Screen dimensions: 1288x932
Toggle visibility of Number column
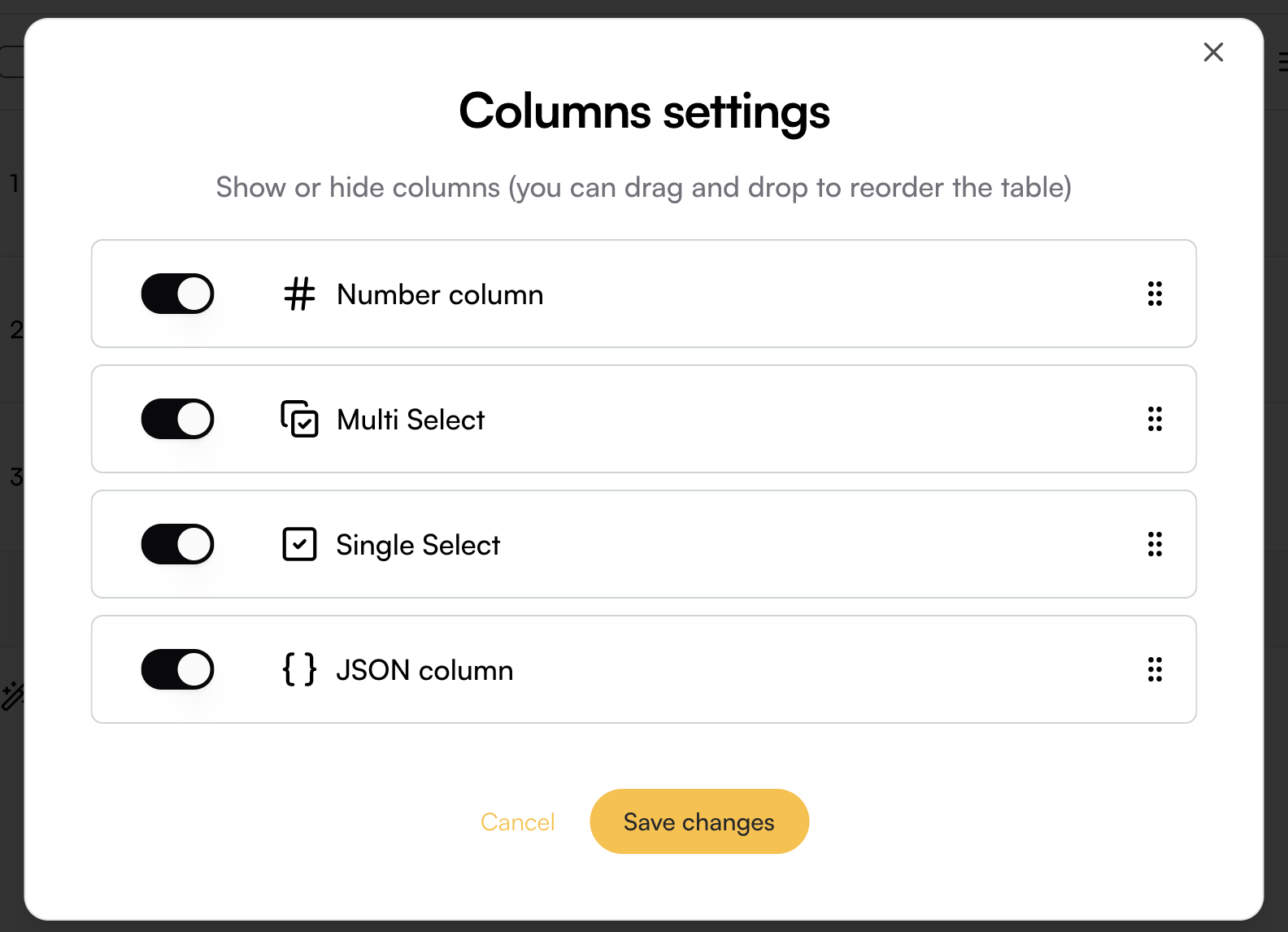click(177, 294)
